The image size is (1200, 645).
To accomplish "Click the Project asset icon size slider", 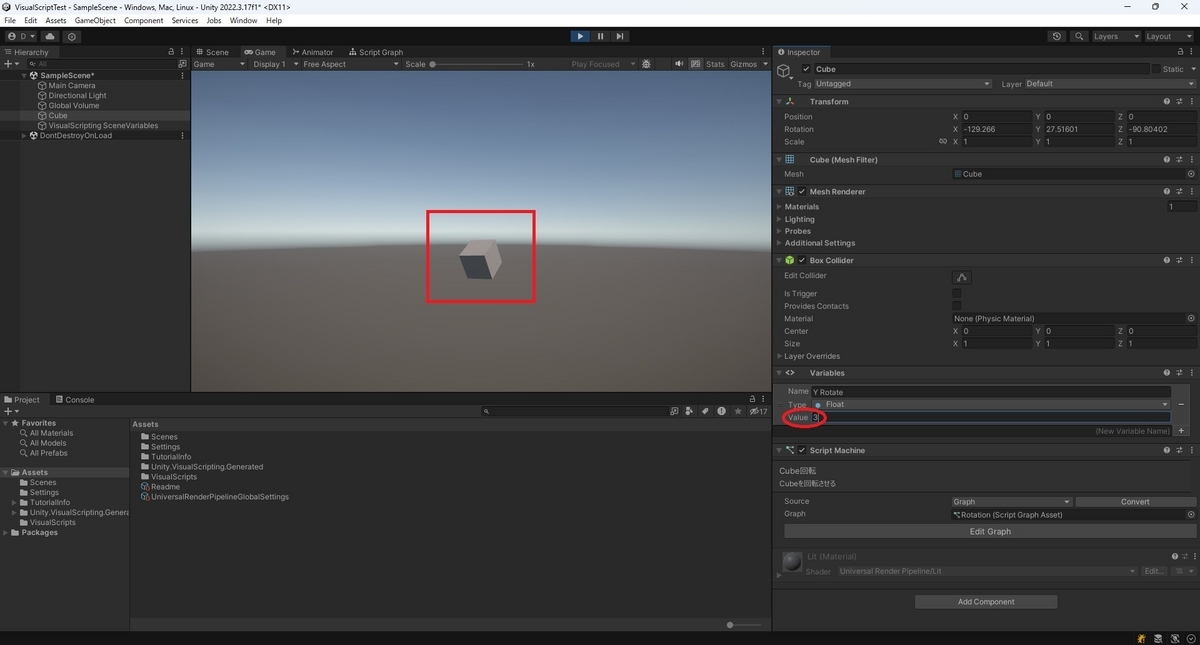I will click(x=745, y=625).
